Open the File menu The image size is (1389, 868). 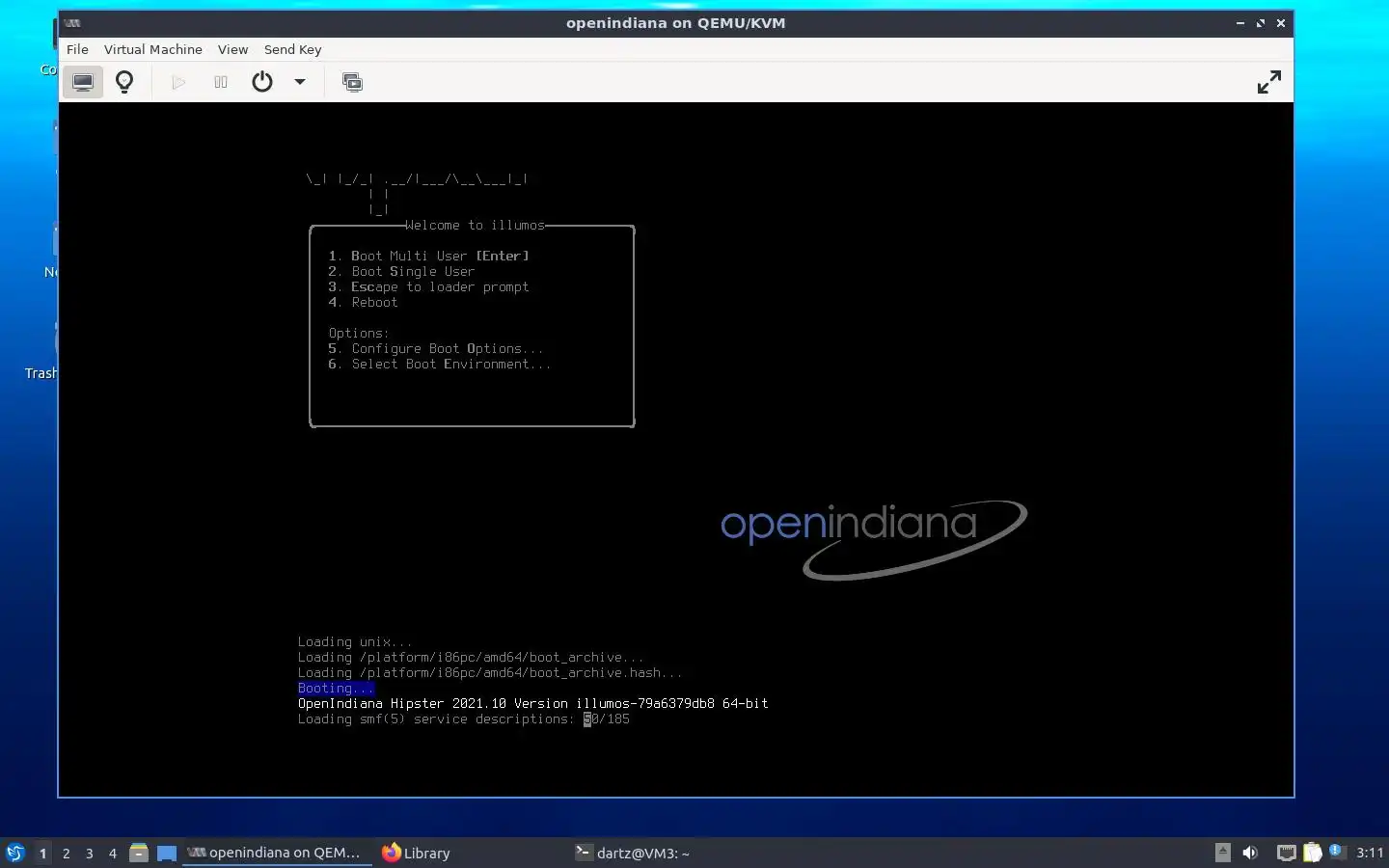[77, 49]
